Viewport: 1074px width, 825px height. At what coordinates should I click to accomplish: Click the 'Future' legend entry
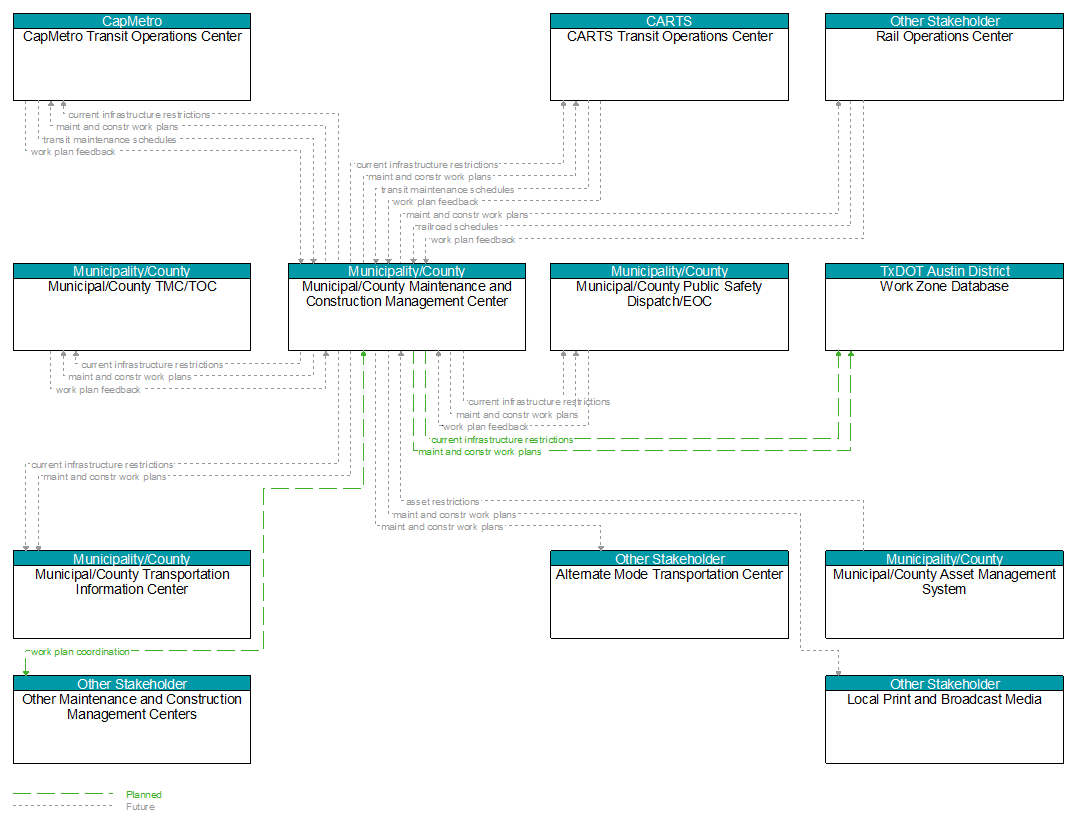(x=140, y=807)
